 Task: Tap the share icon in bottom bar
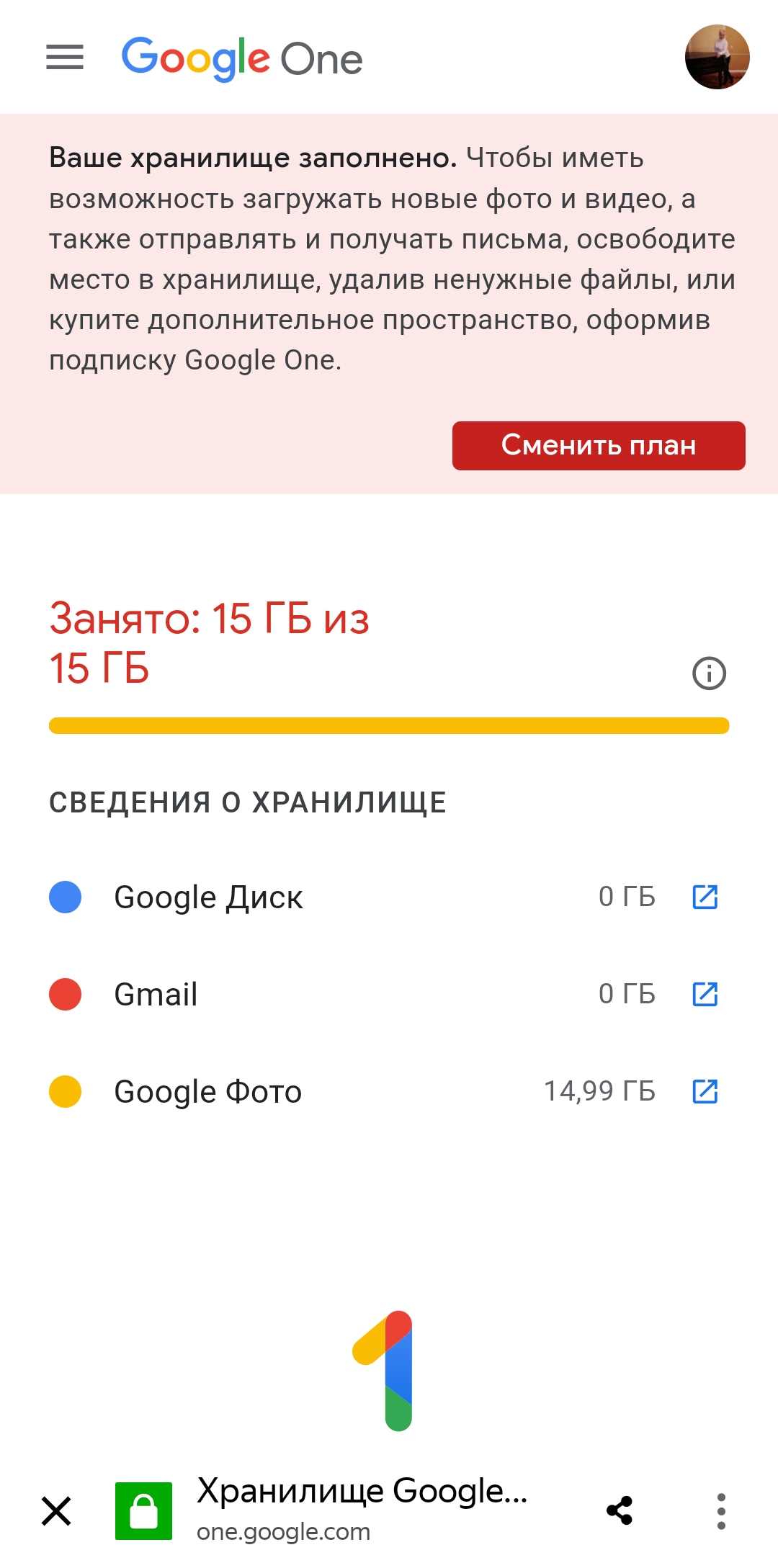pos(620,1510)
